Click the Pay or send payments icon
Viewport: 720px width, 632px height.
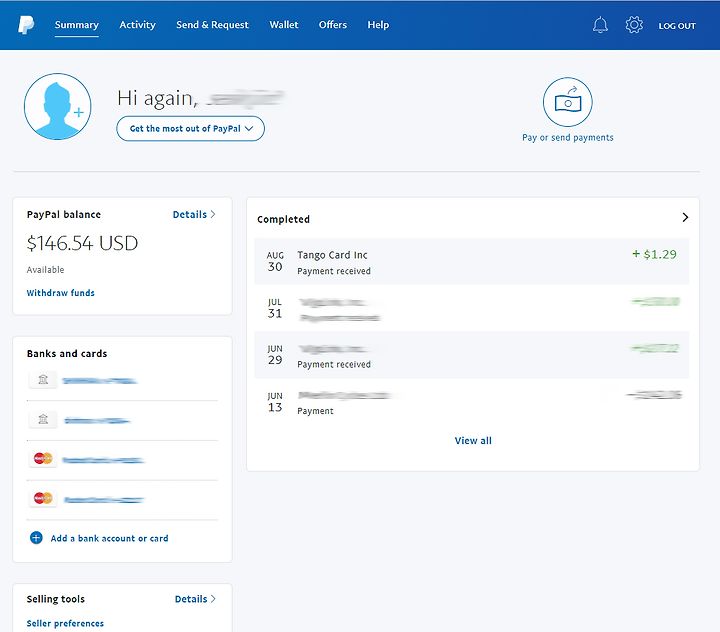pyautogui.click(x=568, y=102)
